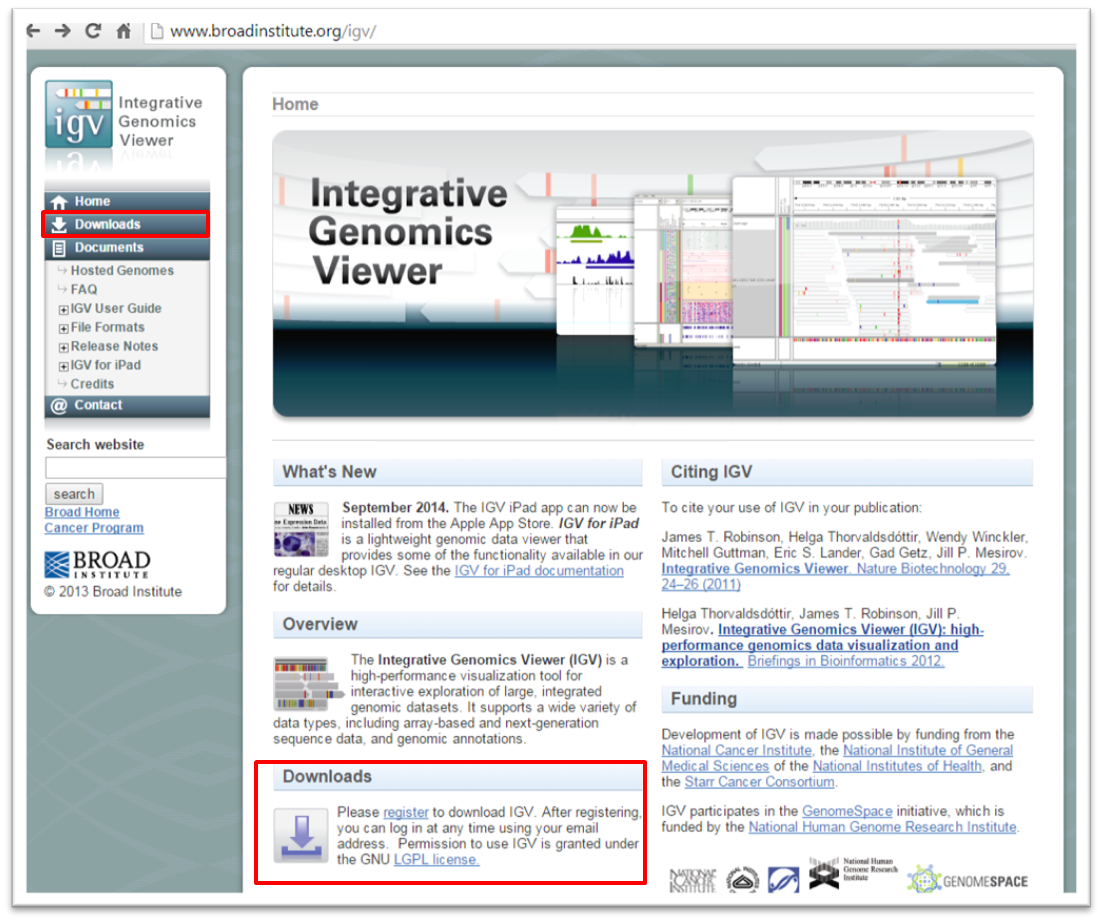The width and height of the screenshot is (1101, 921).
Task: Expand the File Formats section
Action: point(63,329)
